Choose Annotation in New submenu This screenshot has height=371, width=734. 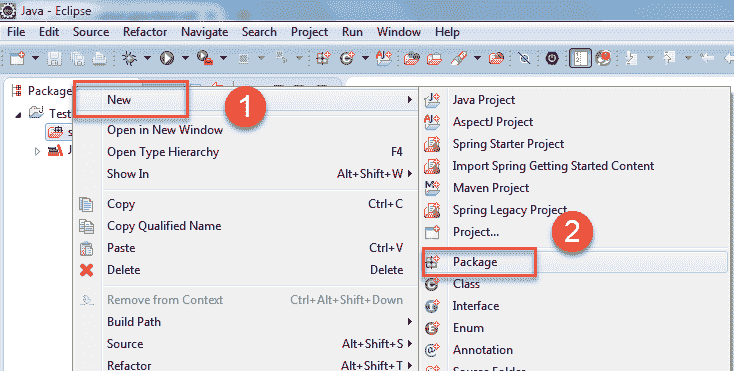[574, 350]
